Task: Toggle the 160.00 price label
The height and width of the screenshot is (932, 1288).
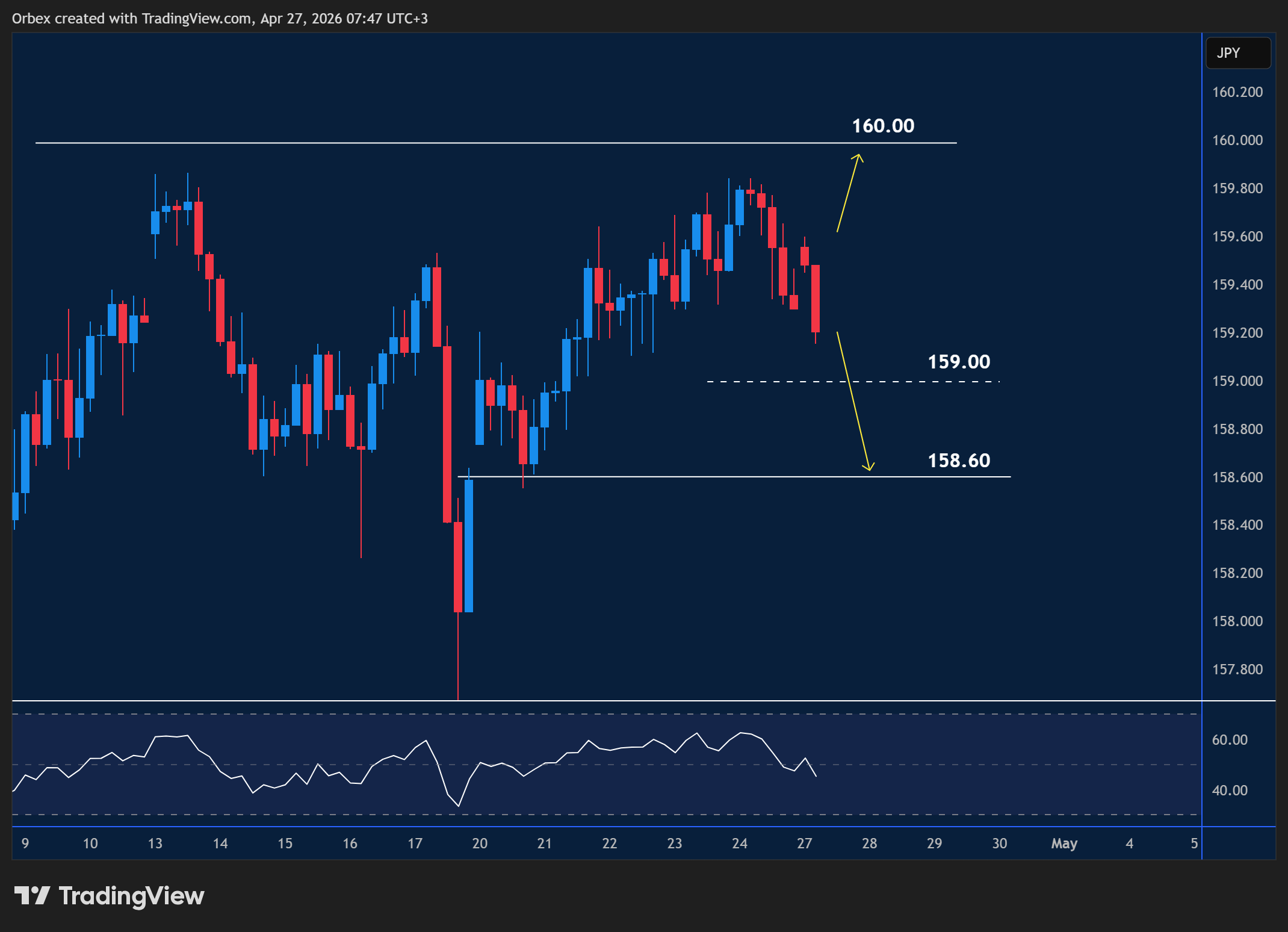Action: point(882,126)
